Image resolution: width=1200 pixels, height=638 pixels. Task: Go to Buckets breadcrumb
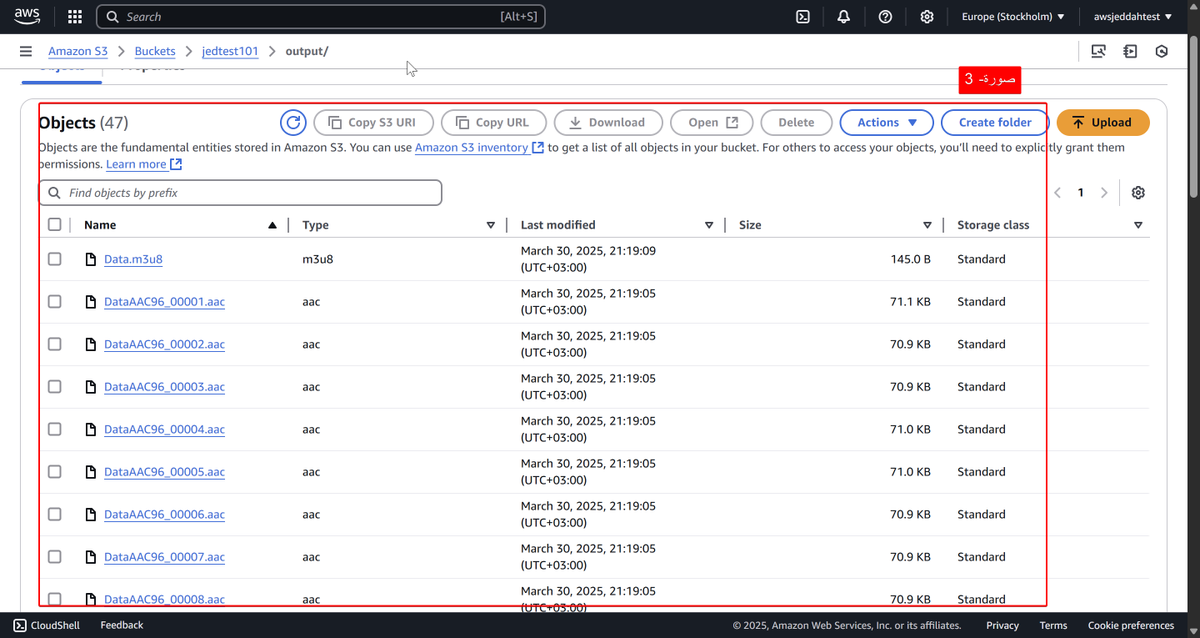(x=155, y=51)
